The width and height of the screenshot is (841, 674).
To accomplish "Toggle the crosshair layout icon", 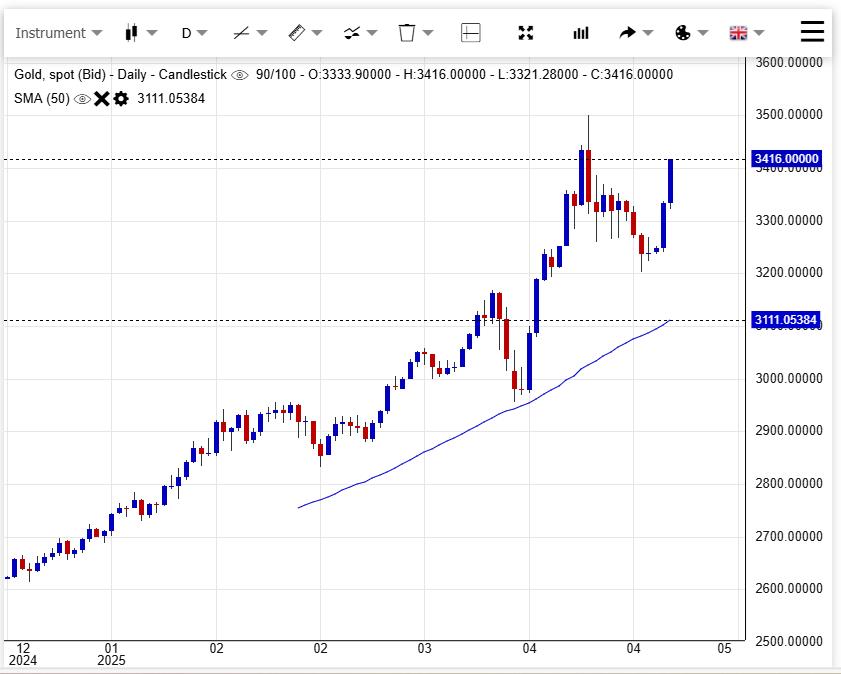I will tap(470, 33).
